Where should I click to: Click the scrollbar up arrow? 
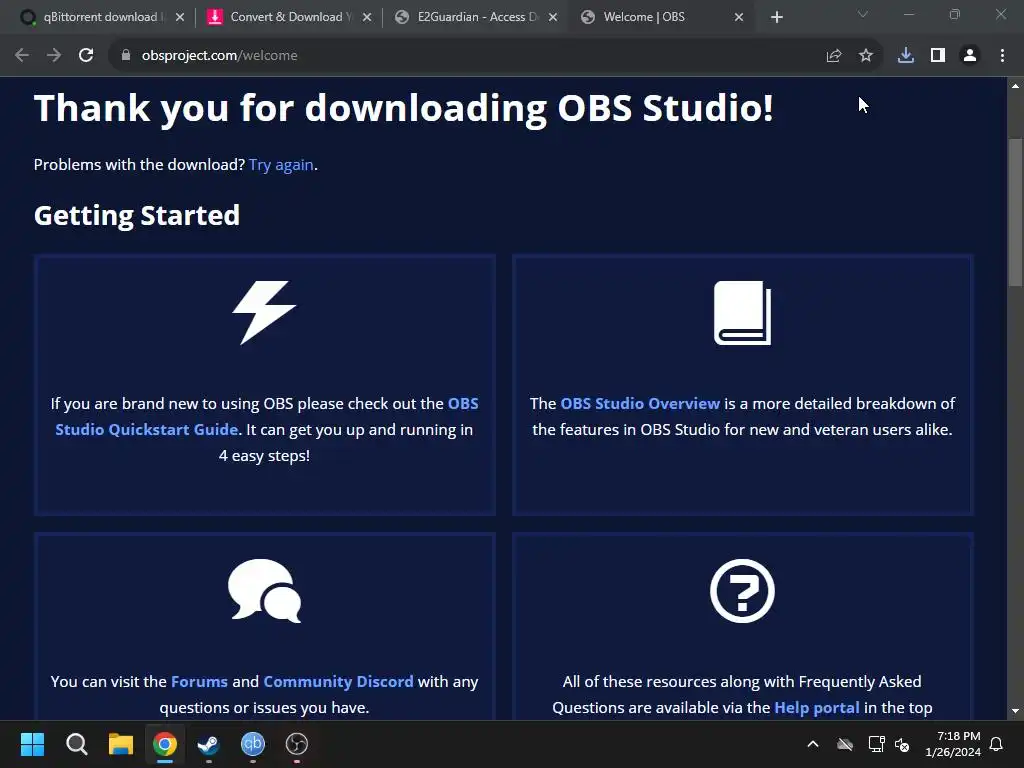(1015, 86)
